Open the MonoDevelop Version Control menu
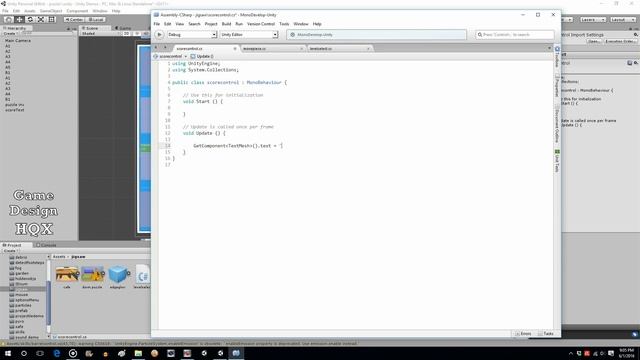The image size is (640, 360). [261, 24]
